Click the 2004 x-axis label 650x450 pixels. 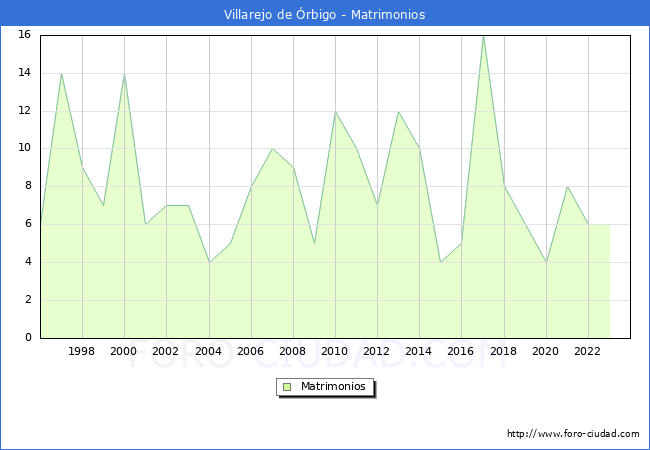tap(209, 352)
